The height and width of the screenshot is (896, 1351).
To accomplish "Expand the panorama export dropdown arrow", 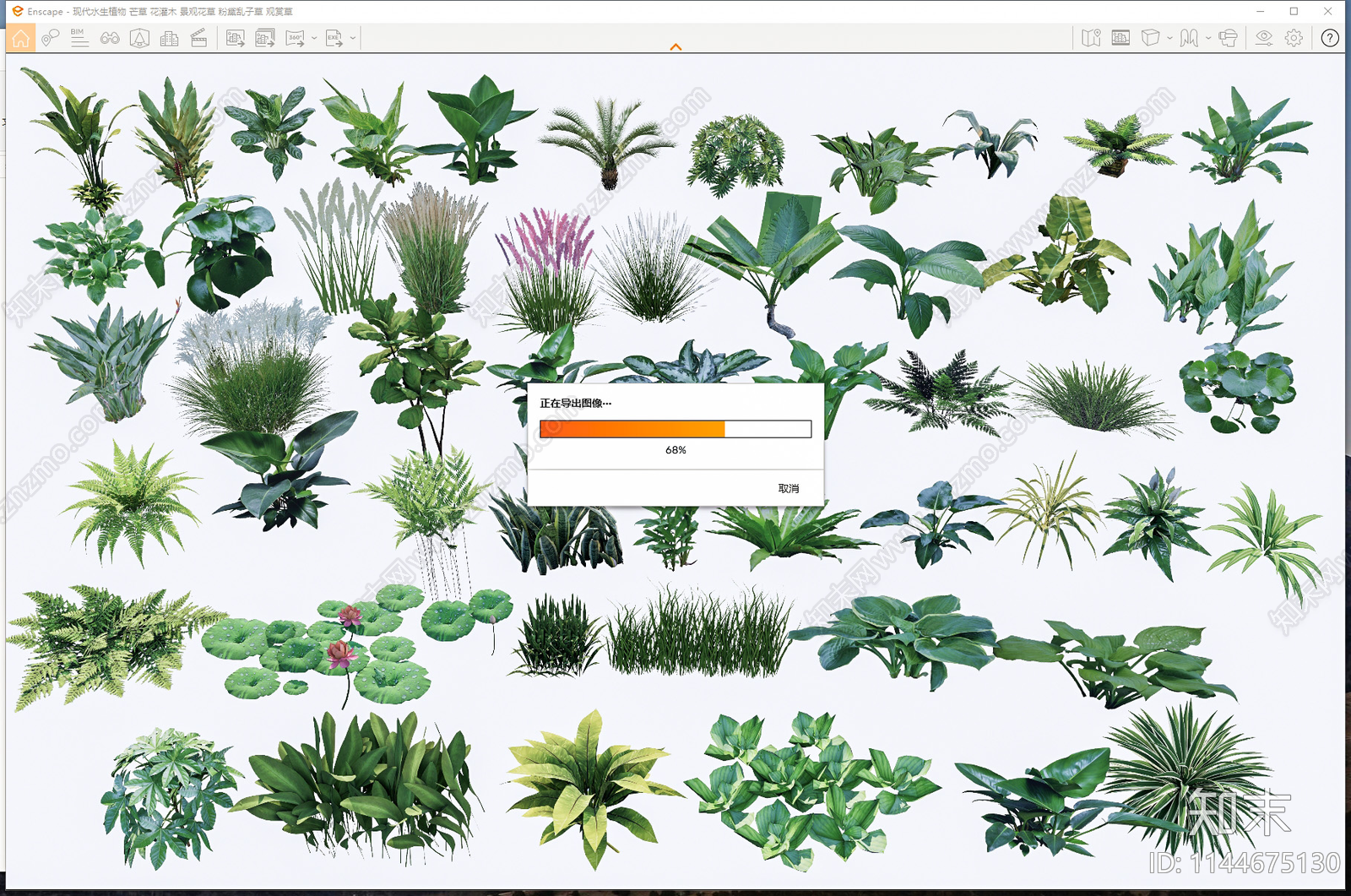I will [314, 38].
